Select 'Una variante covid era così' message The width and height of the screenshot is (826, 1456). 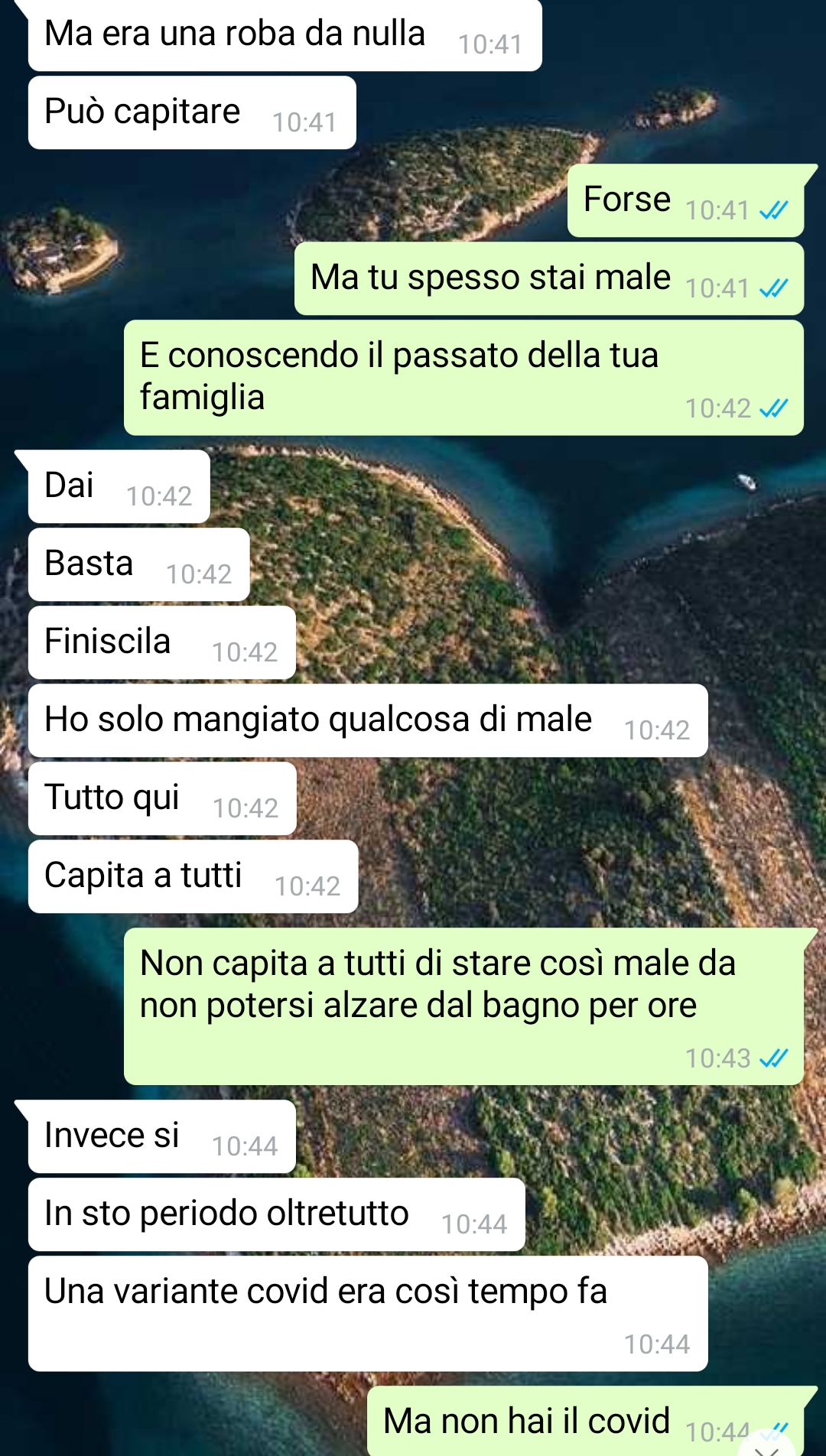click(x=368, y=1313)
